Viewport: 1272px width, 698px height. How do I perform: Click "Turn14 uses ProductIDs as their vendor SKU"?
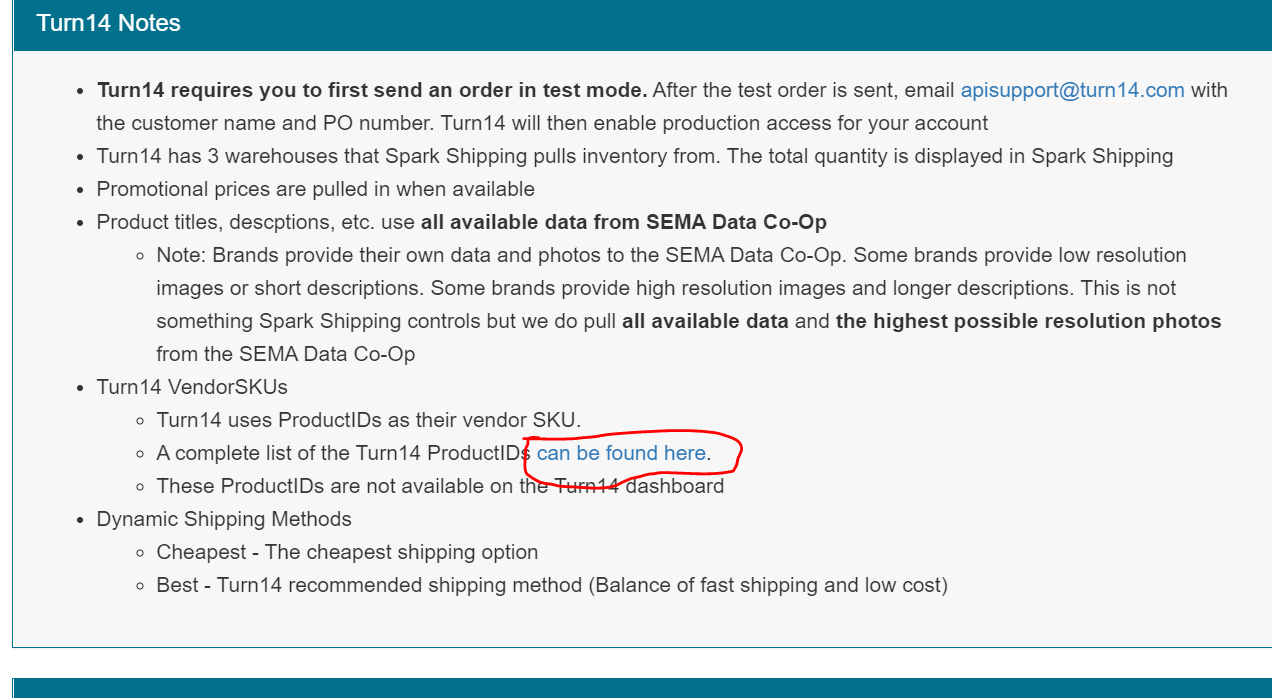(368, 420)
